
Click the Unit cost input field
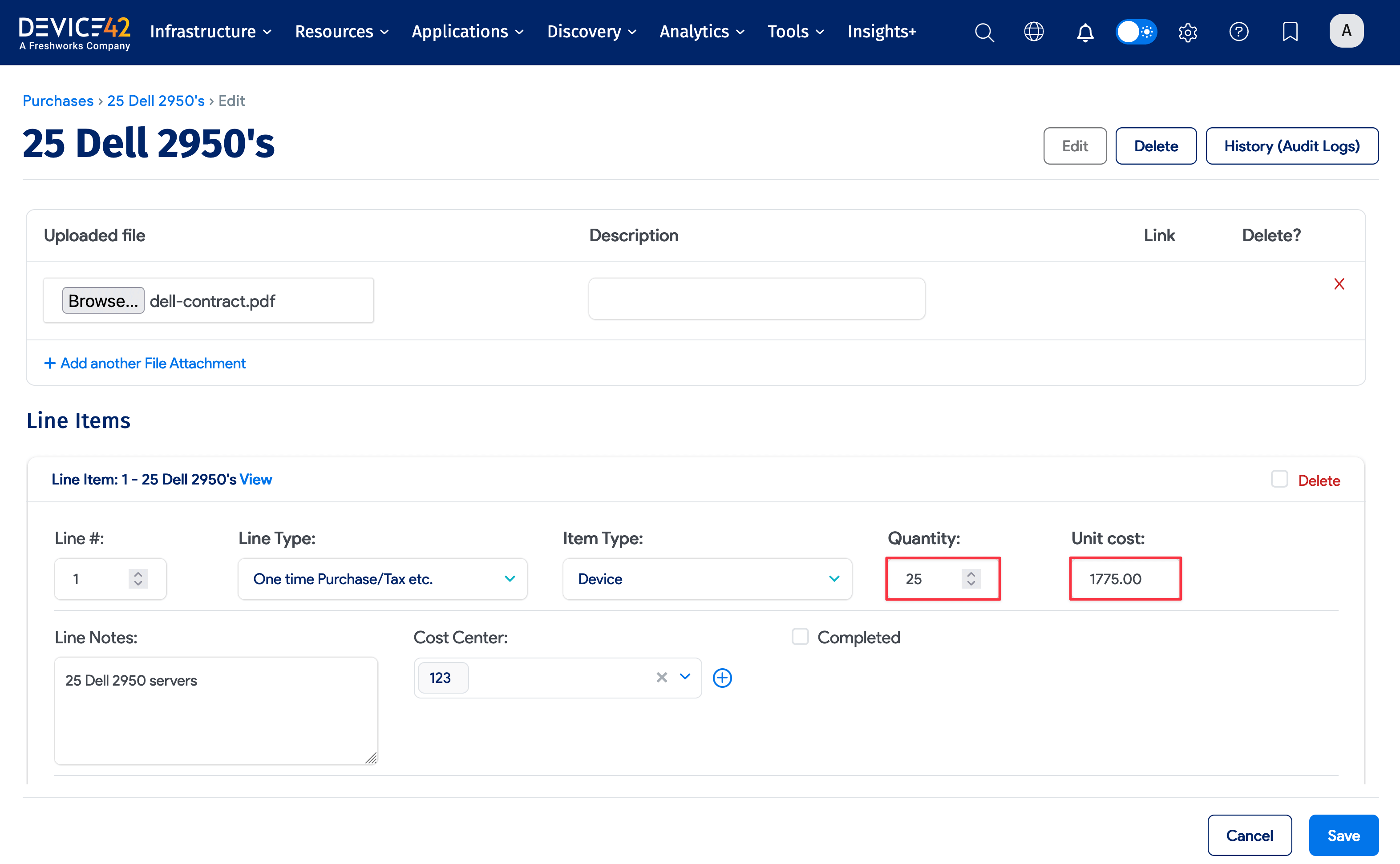point(1125,579)
